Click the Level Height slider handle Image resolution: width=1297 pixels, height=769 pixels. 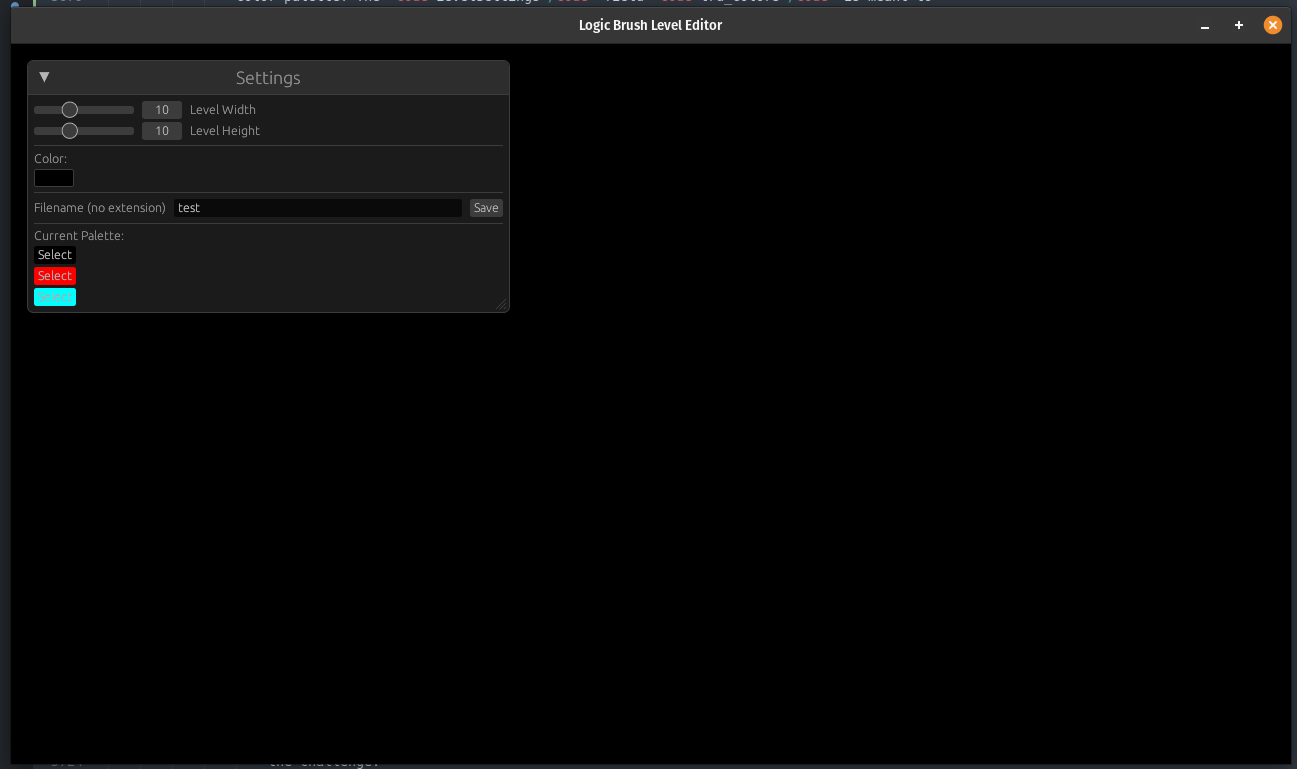pyautogui.click(x=70, y=131)
